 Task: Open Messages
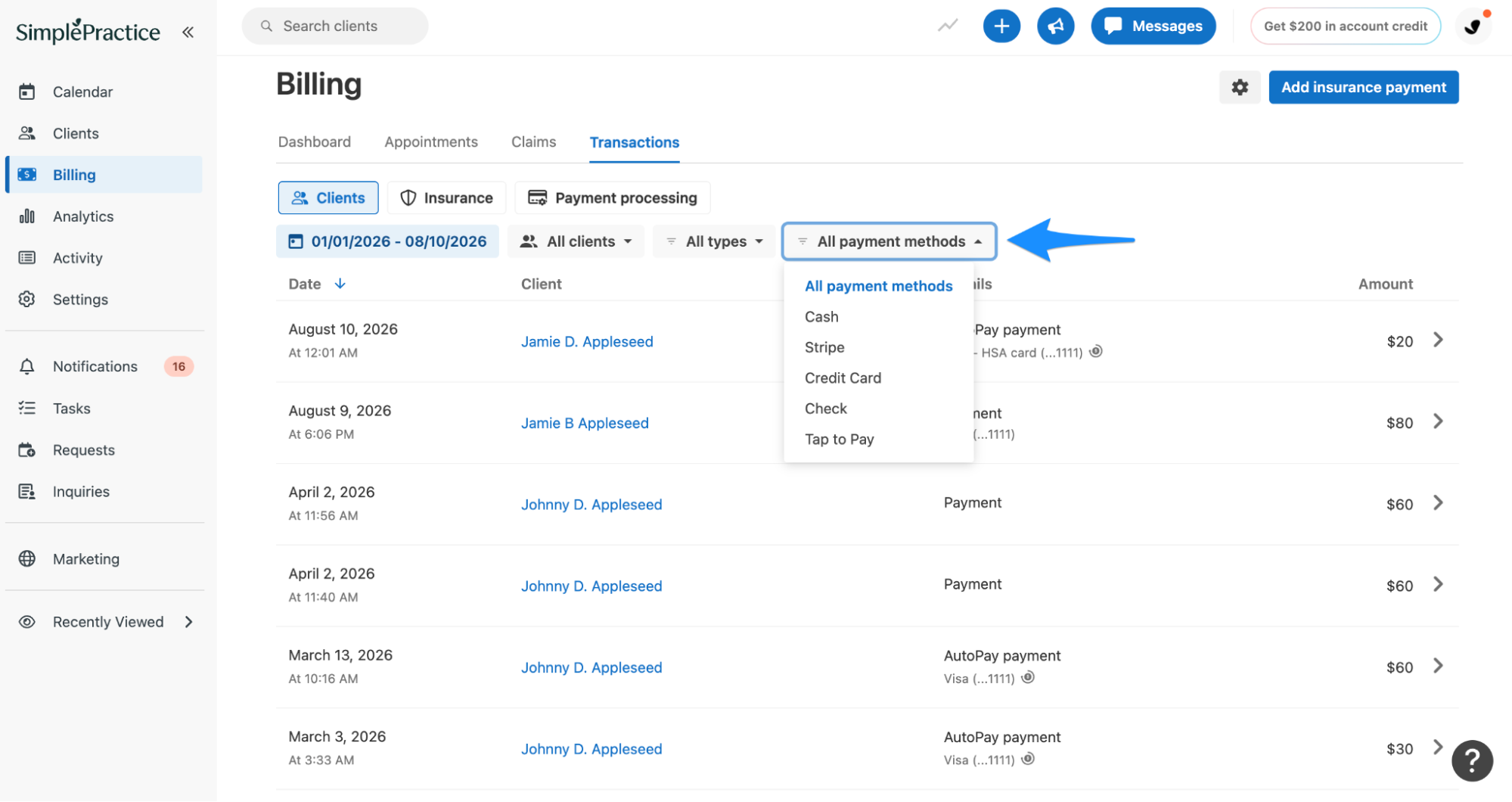[1153, 26]
